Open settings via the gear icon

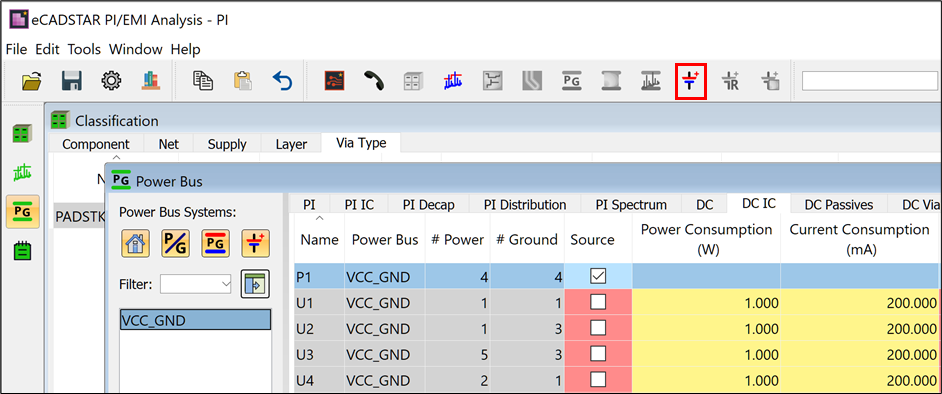(x=111, y=80)
